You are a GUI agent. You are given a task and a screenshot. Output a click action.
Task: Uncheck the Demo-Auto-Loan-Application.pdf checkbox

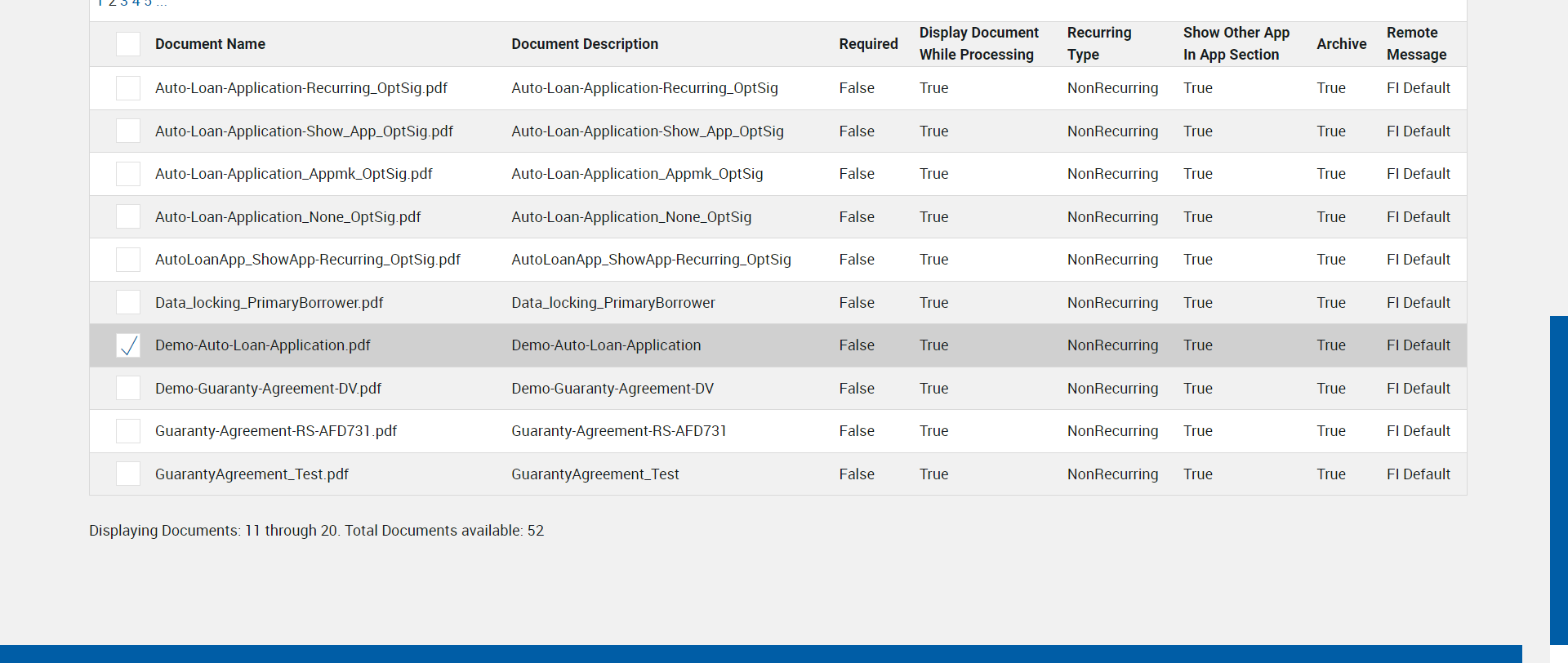(128, 345)
